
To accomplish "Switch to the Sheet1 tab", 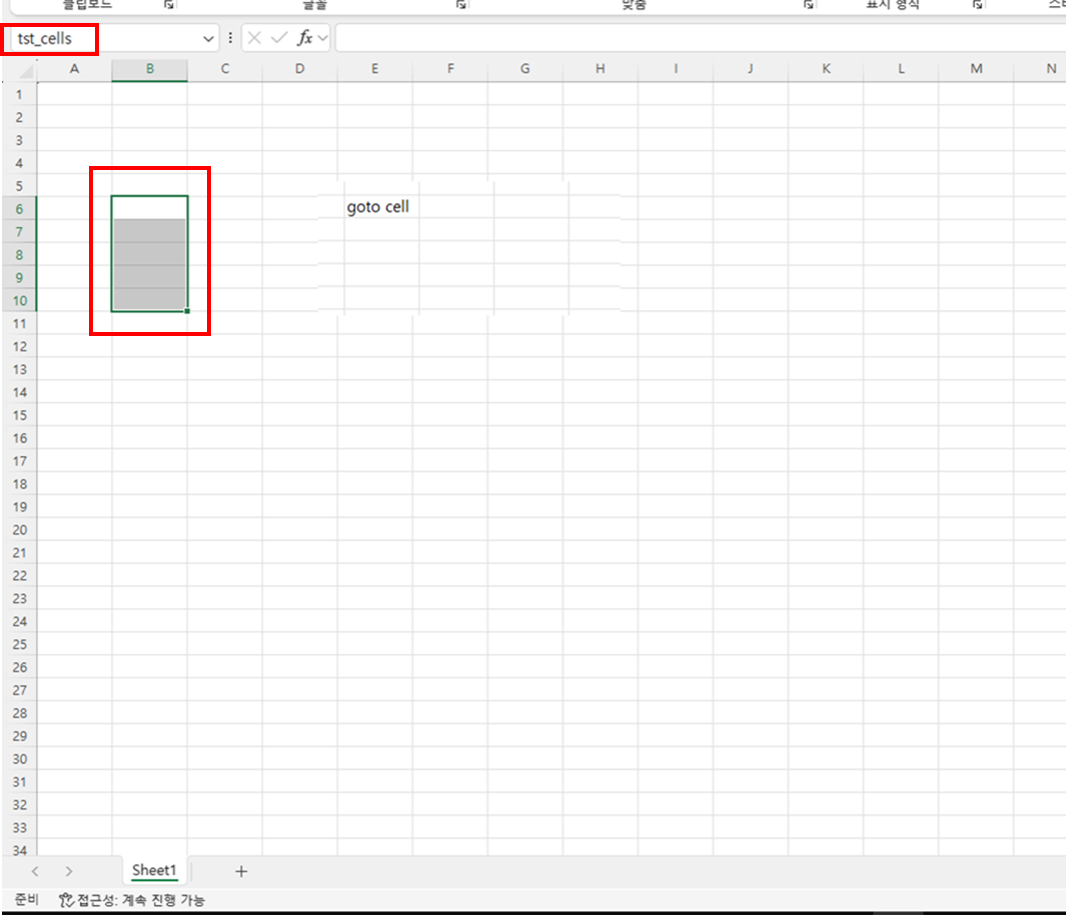I will [x=154, y=870].
